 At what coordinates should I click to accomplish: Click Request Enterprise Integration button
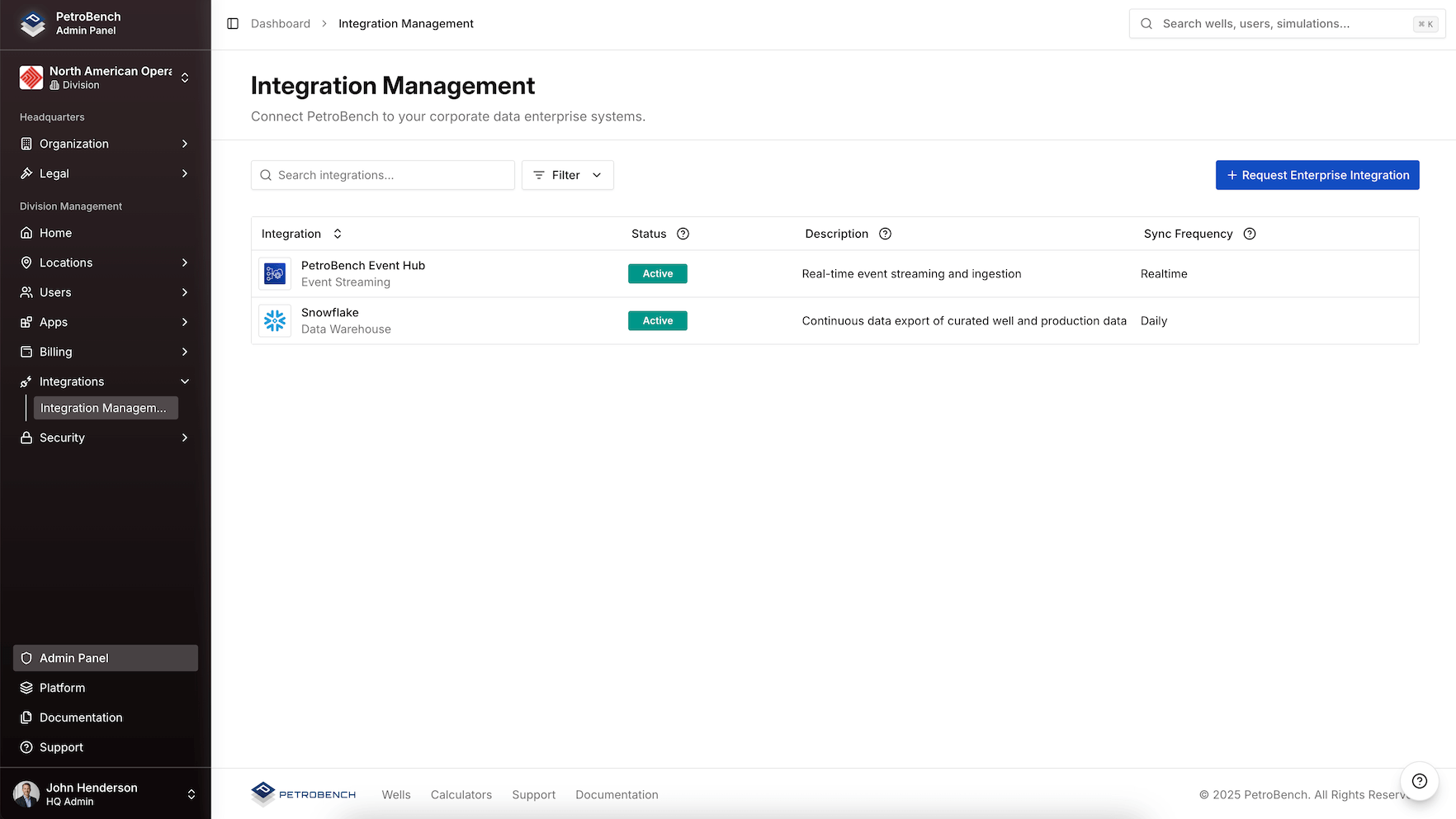(x=1317, y=175)
